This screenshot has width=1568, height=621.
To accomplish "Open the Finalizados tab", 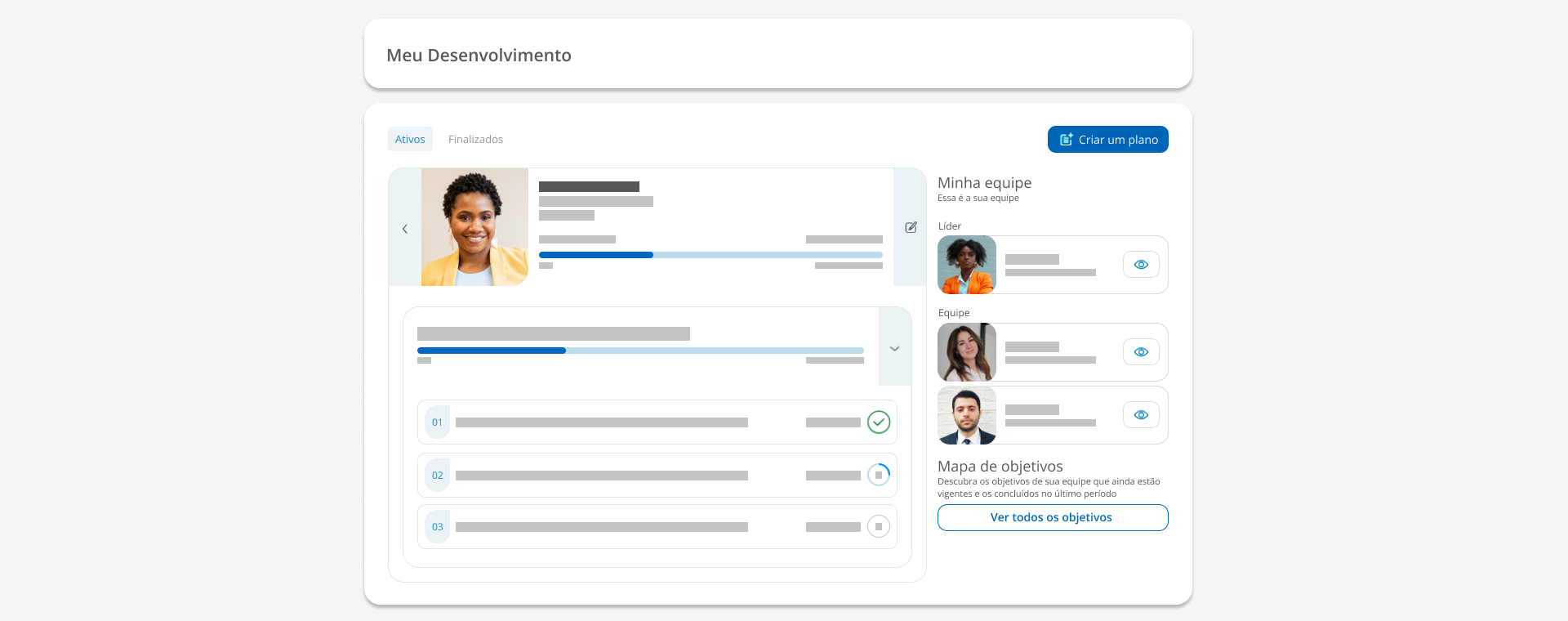I will [475, 140].
